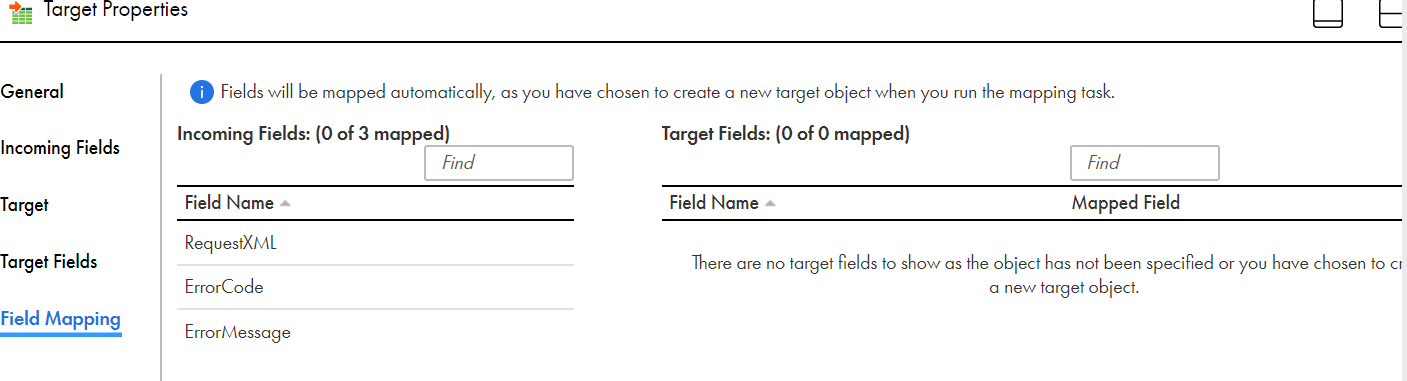The image size is (1407, 381).
Task: Click Field Name header in Incoming Fields table
Action: 229,203
